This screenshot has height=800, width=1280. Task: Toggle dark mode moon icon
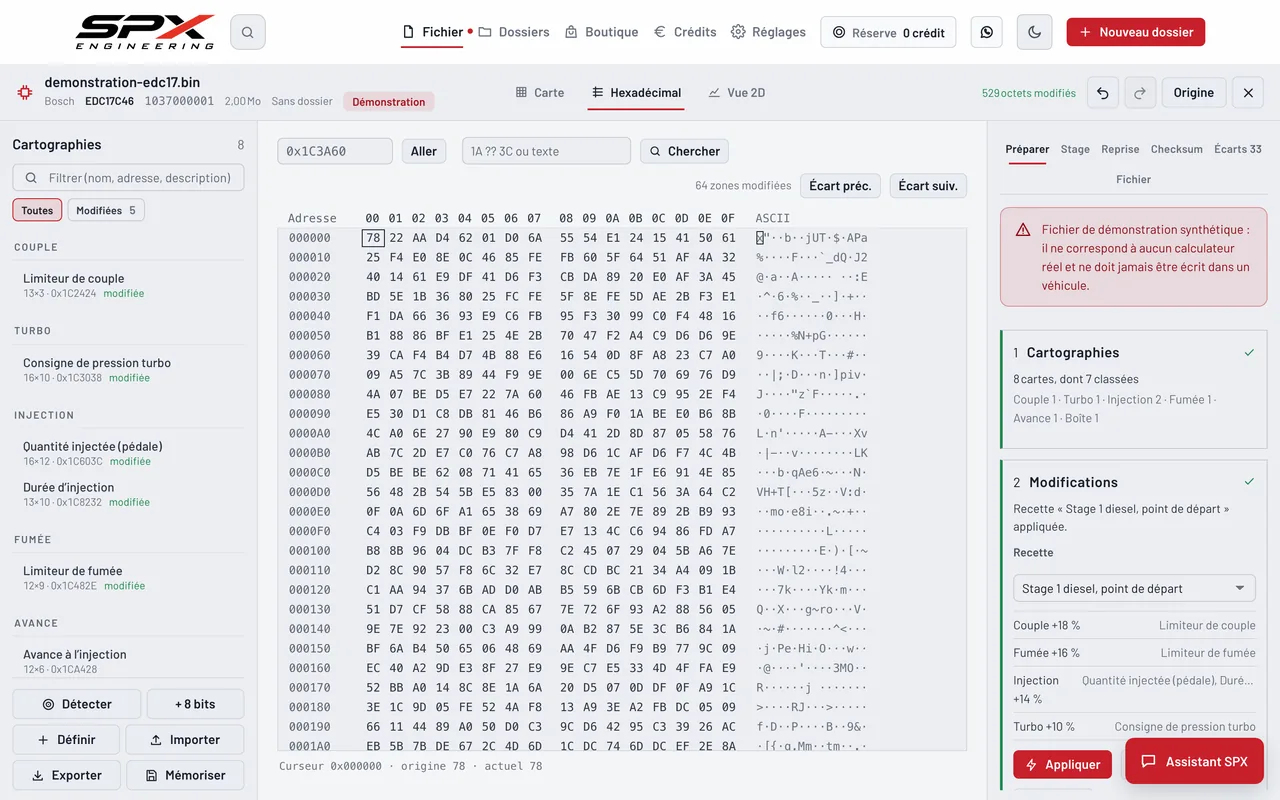click(x=1034, y=32)
